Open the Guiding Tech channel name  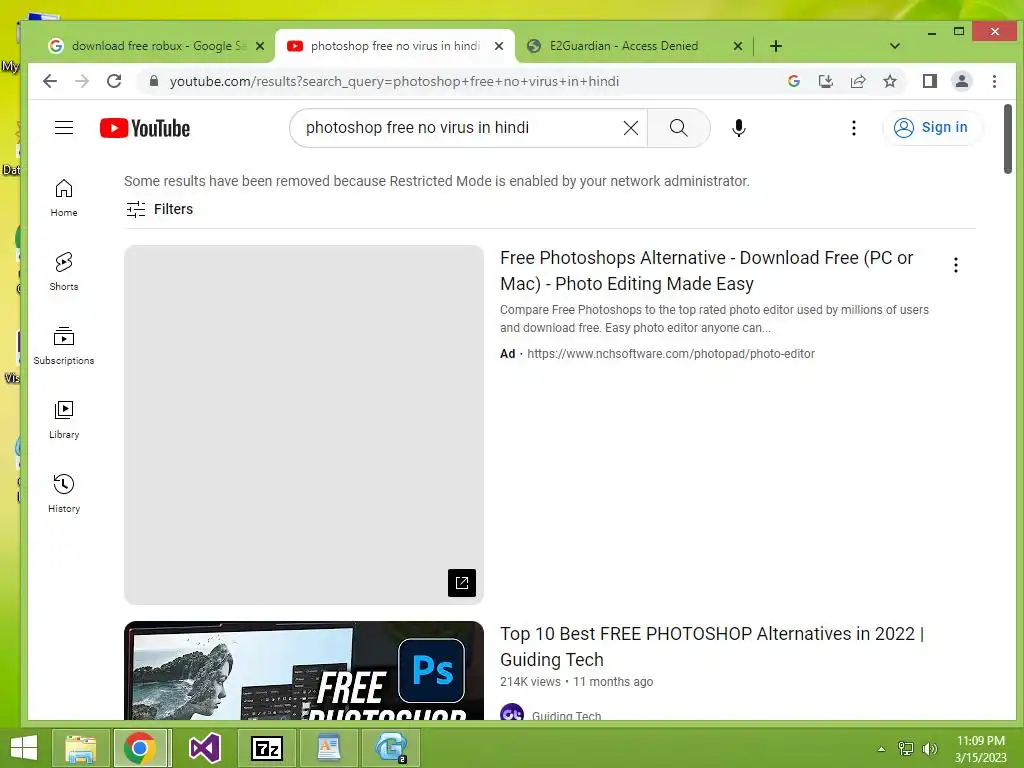click(x=566, y=715)
